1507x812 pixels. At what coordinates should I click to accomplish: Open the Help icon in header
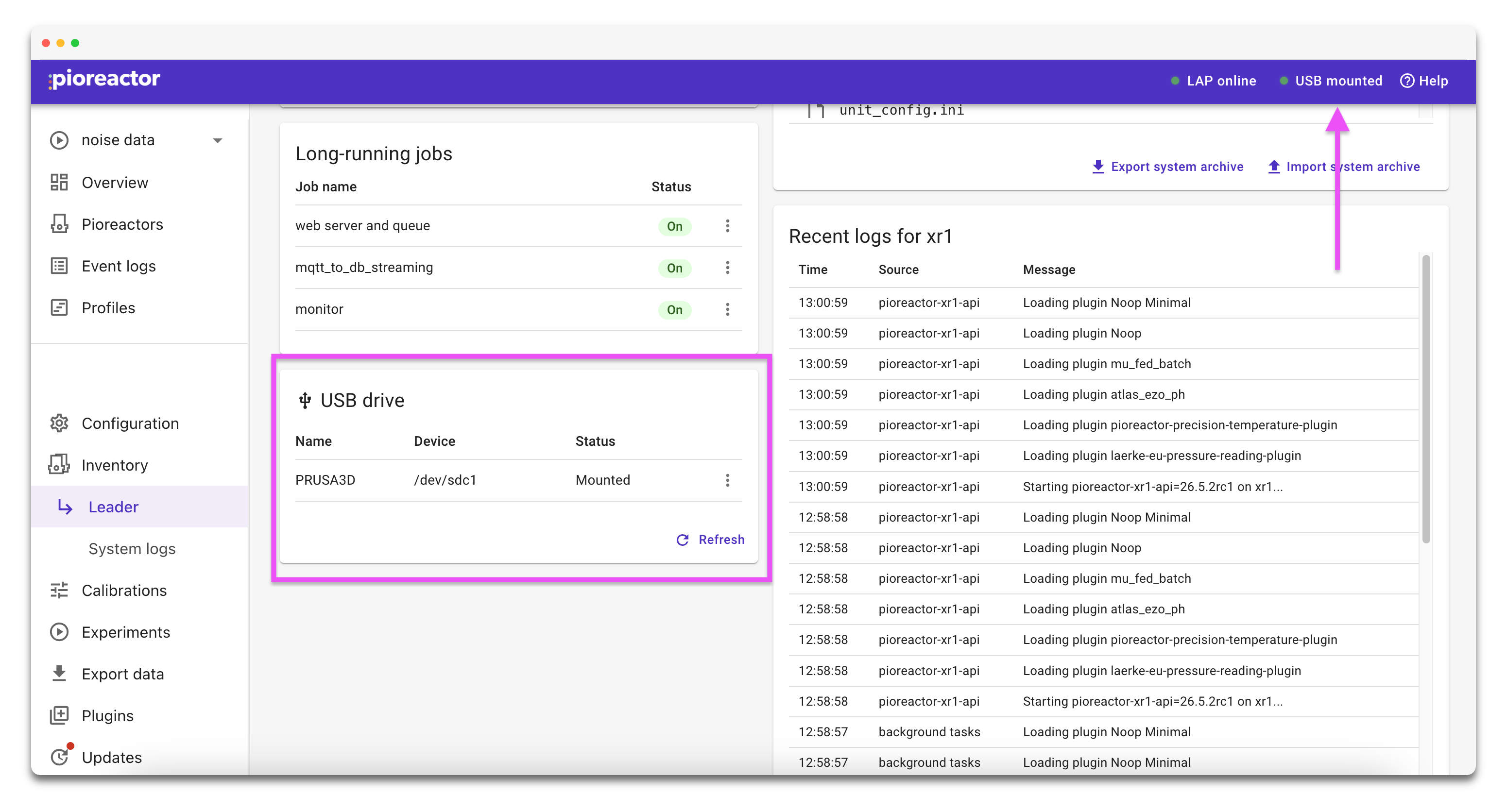pyautogui.click(x=1407, y=81)
